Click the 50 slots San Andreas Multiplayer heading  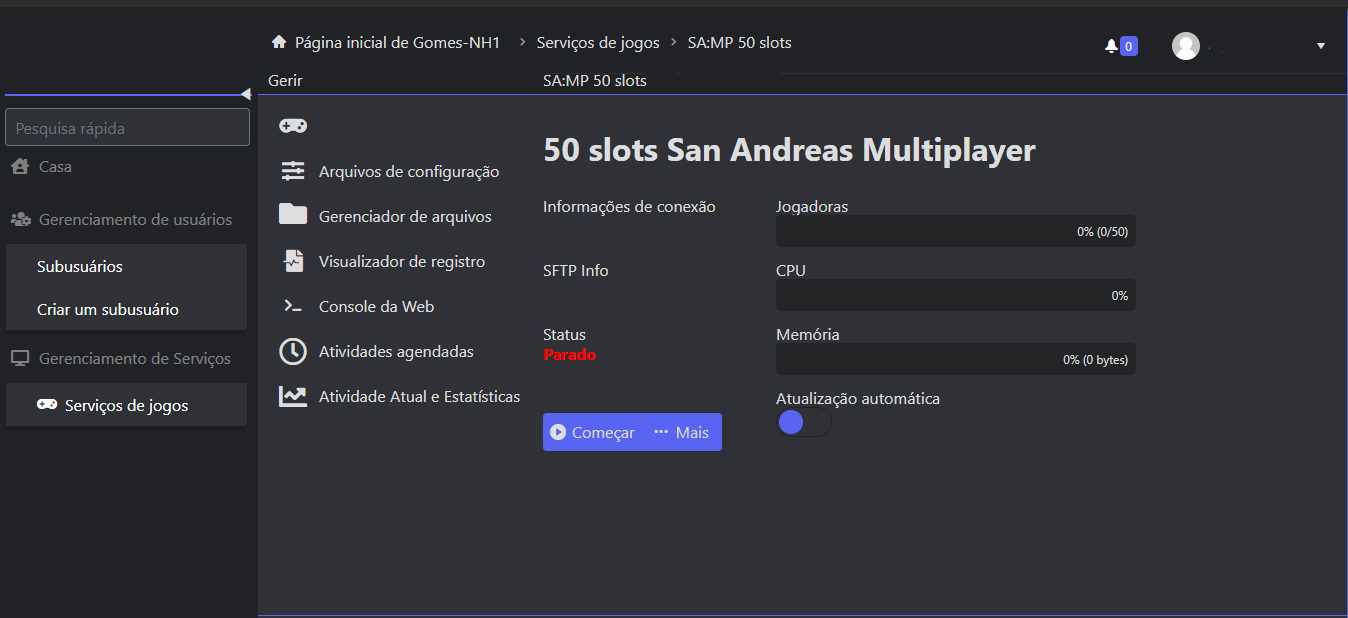click(x=789, y=150)
